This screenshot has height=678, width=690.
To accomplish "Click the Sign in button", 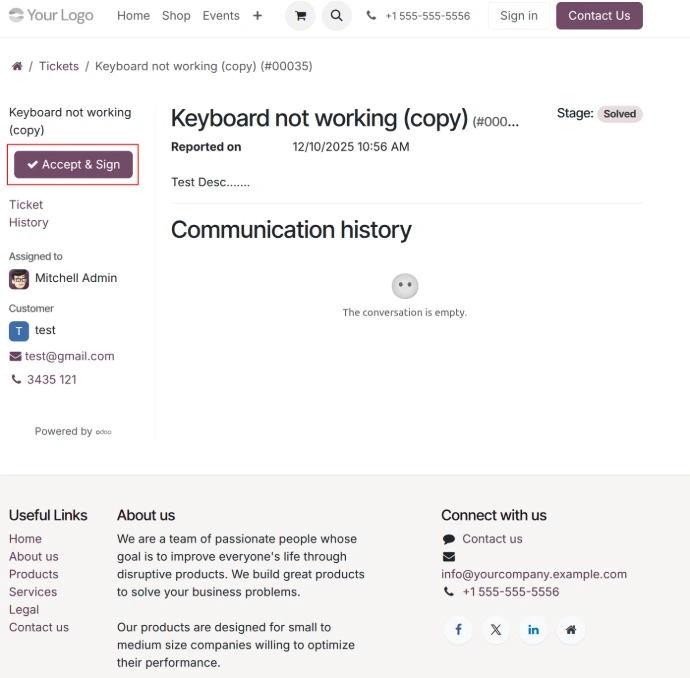I will (518, 16).
